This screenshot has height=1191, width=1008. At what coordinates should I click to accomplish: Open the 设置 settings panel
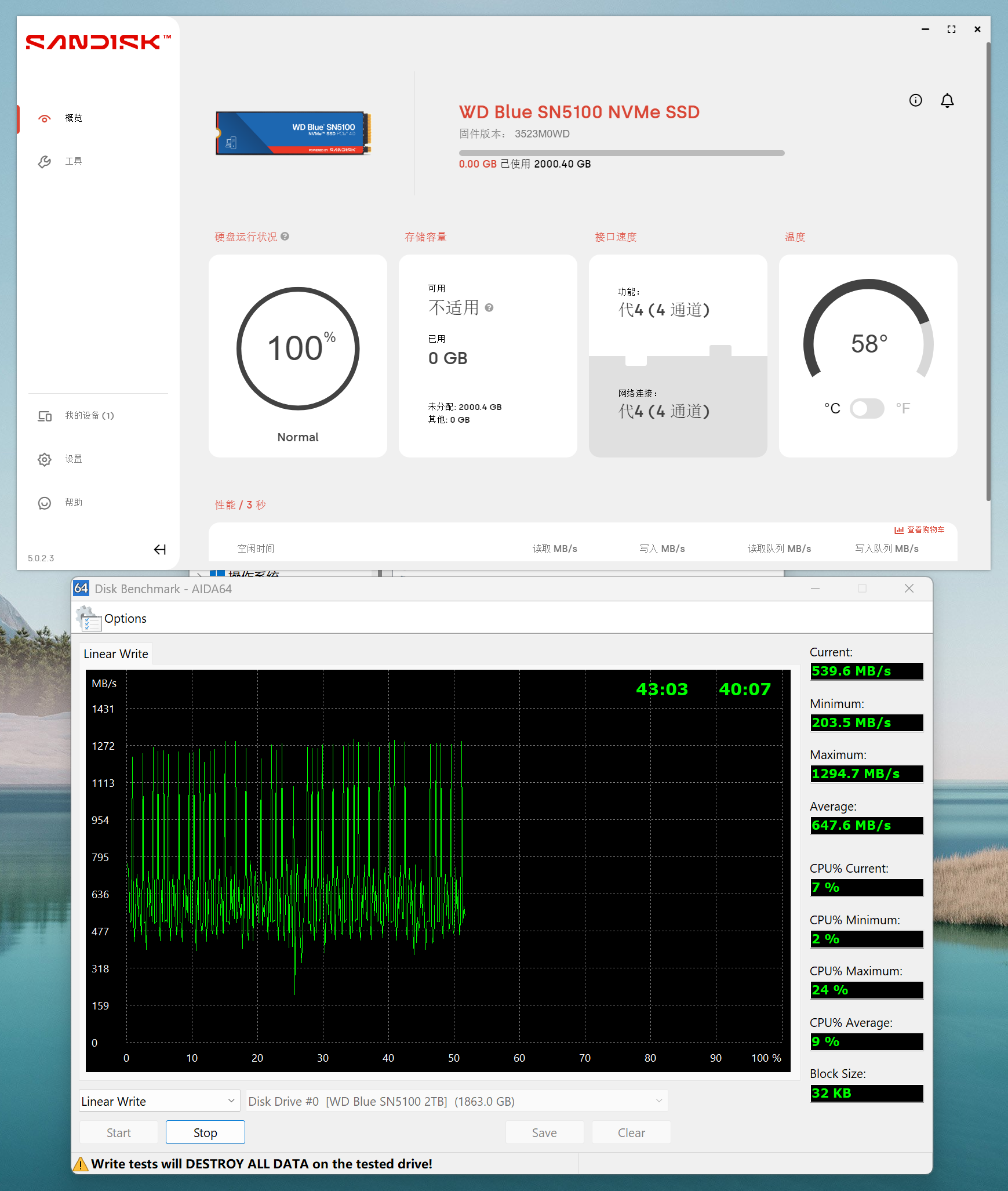74,459
